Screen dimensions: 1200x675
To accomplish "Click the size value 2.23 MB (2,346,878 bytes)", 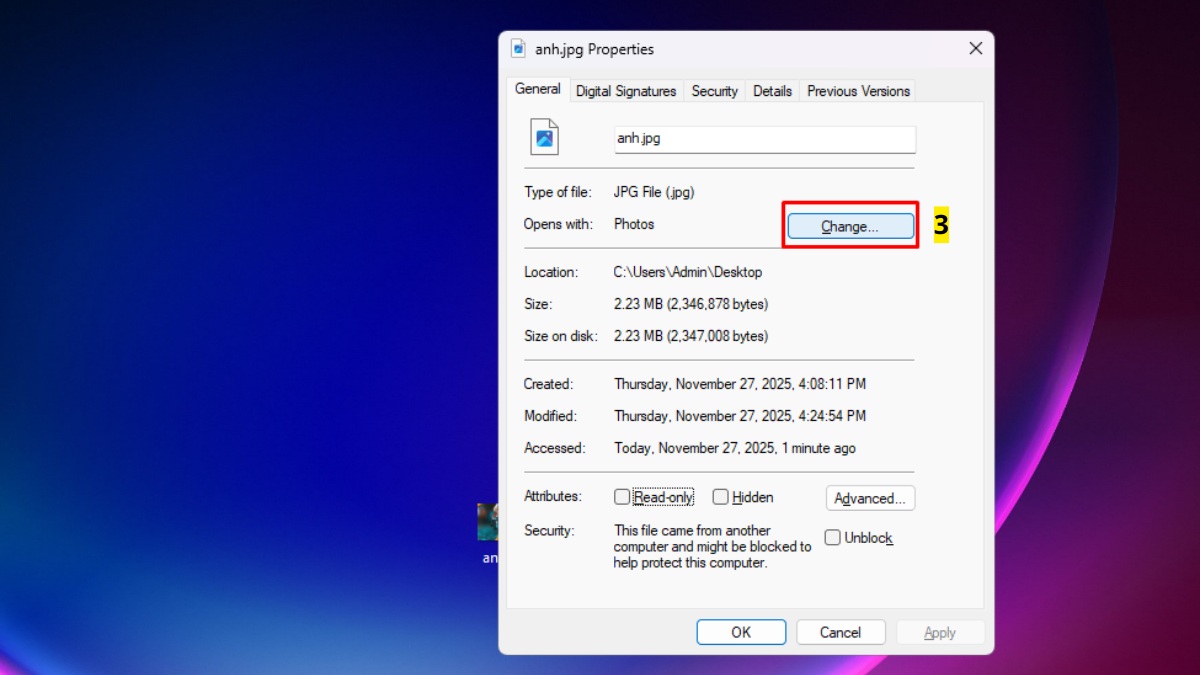I will pyautogui.click(x=691, y=304).
